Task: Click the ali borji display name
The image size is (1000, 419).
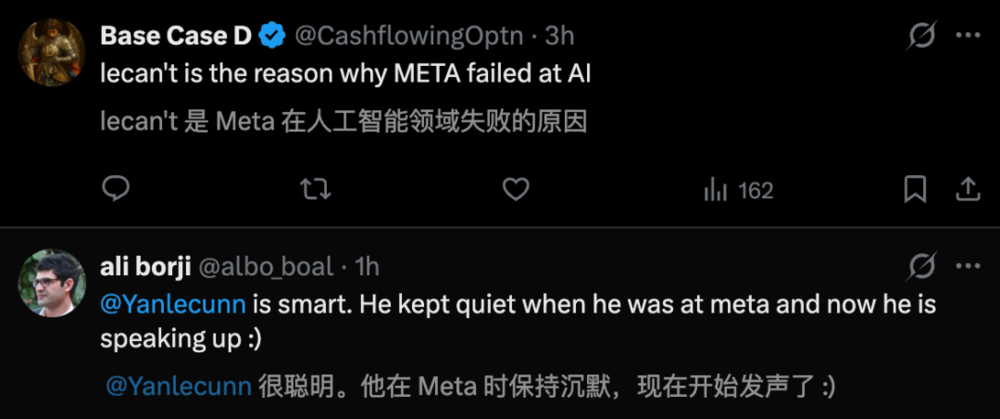Action: (149, 266)
